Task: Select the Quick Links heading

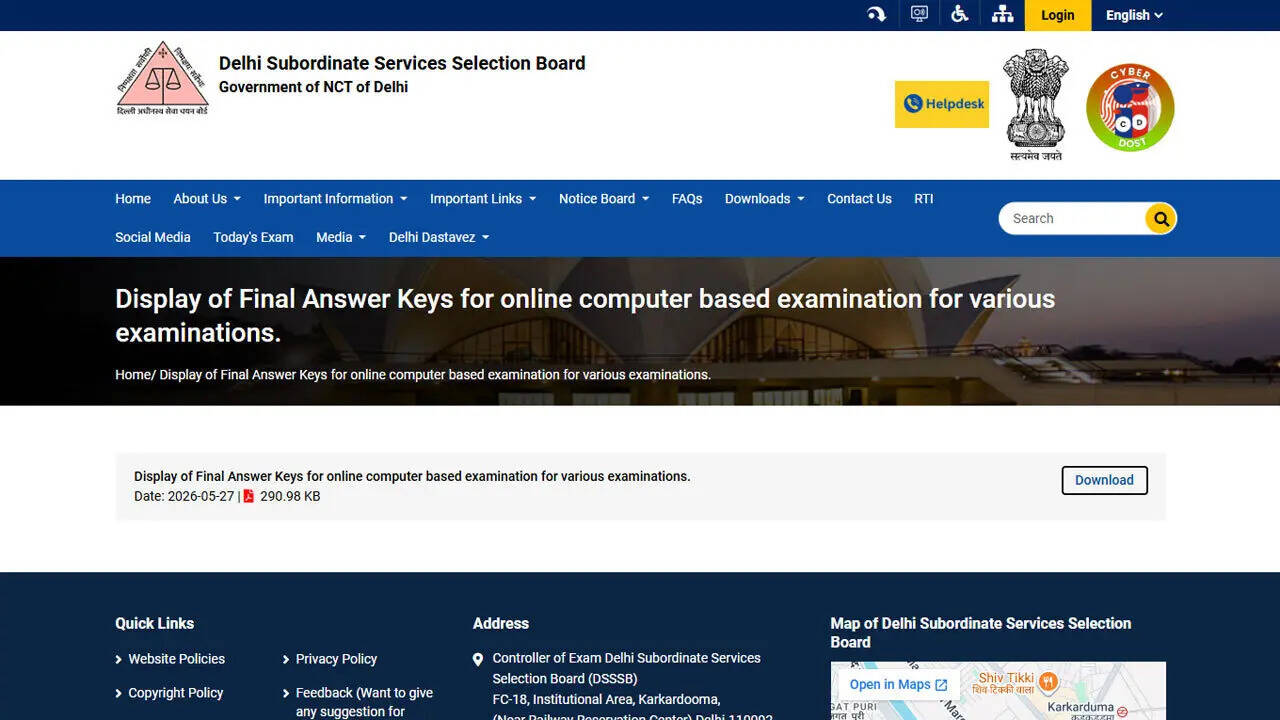Action: 154,623
